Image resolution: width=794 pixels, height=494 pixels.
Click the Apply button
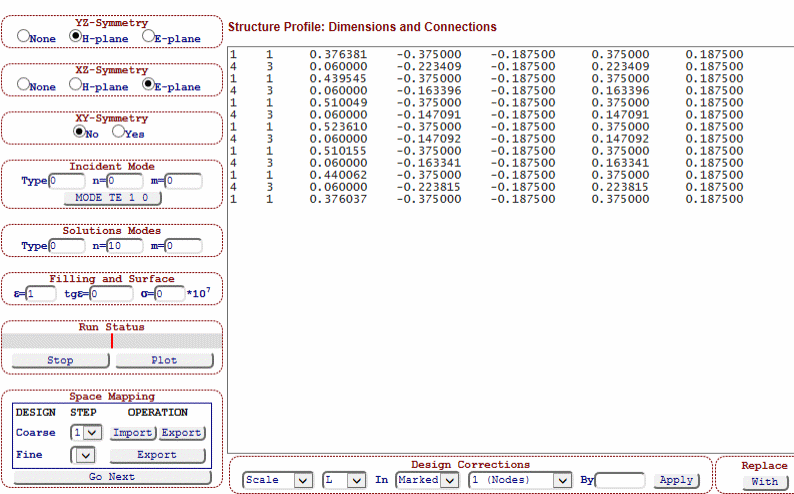677,480
